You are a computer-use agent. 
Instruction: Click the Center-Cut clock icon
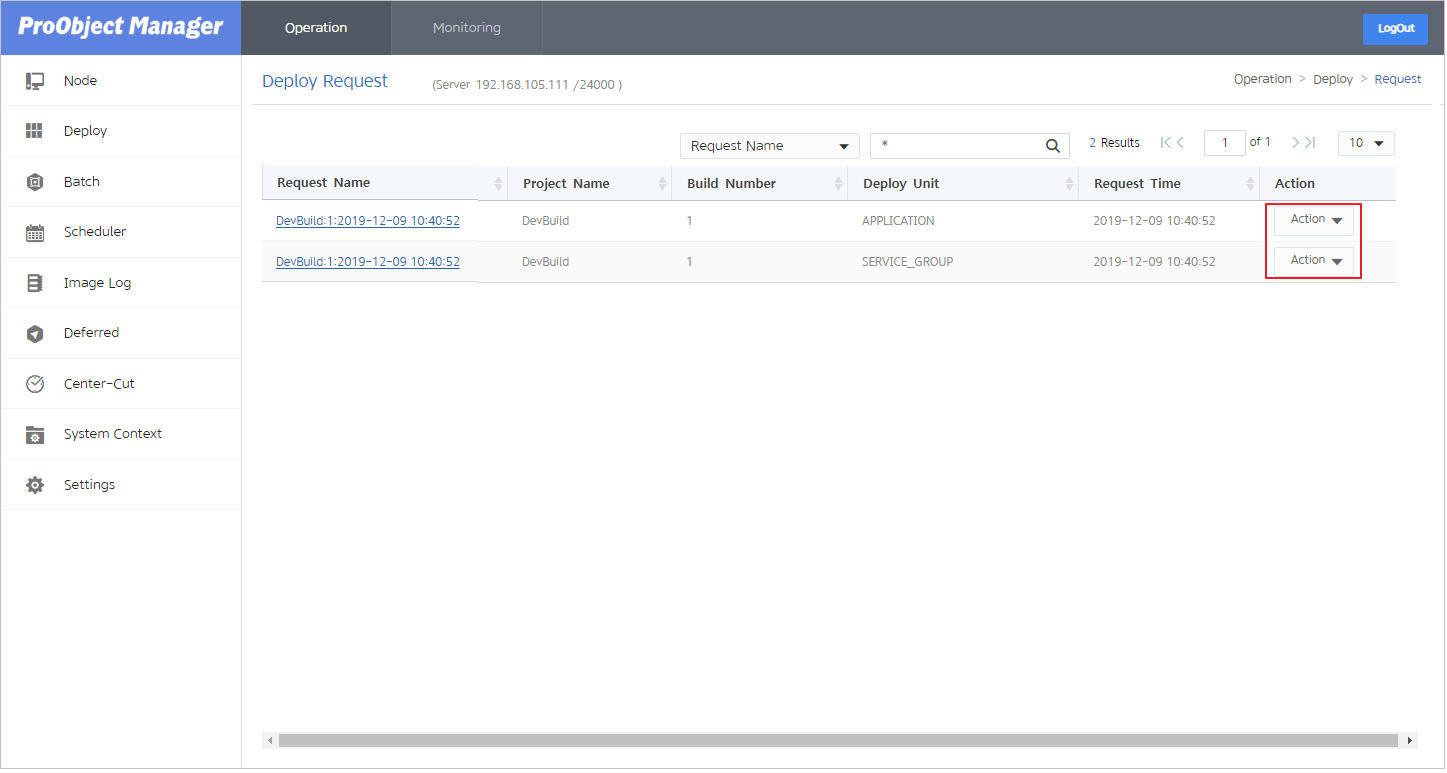pyautogui.click(x=35, y=384)
